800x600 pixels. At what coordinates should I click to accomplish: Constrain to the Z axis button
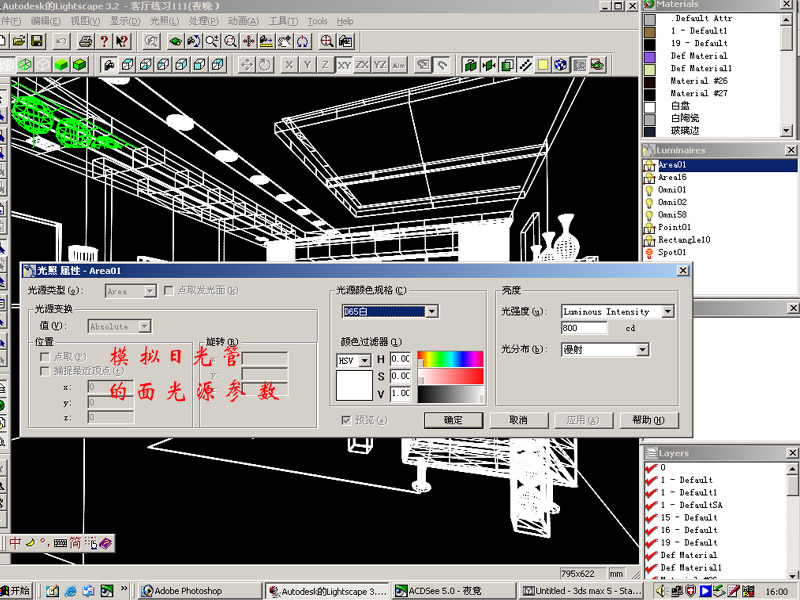coord(326,65)
